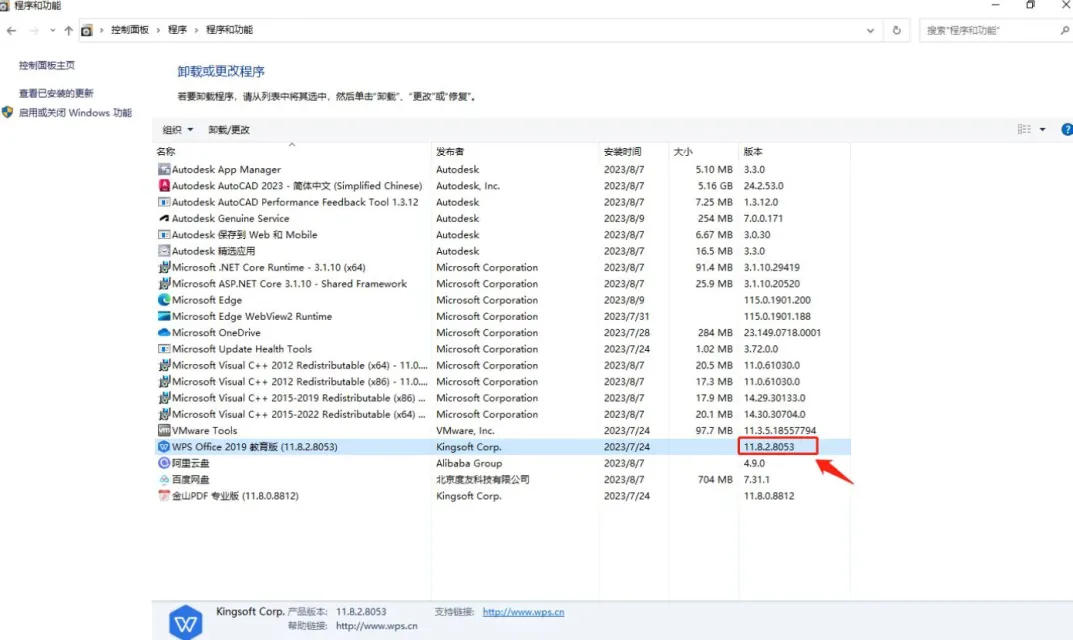Click the large WPS logo in details pane

(x=185, y=622)
